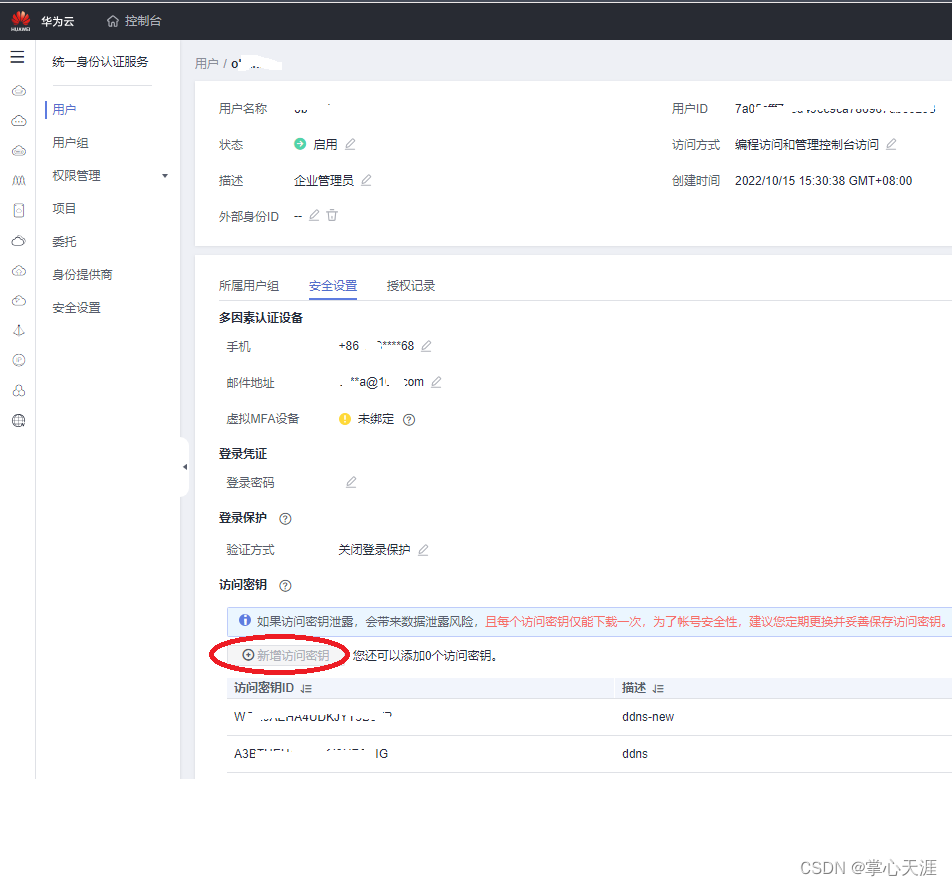Click the globe service icon in the sidebar
The height and width of the screenshot is (886, 952).
click(x=18, y=420)
